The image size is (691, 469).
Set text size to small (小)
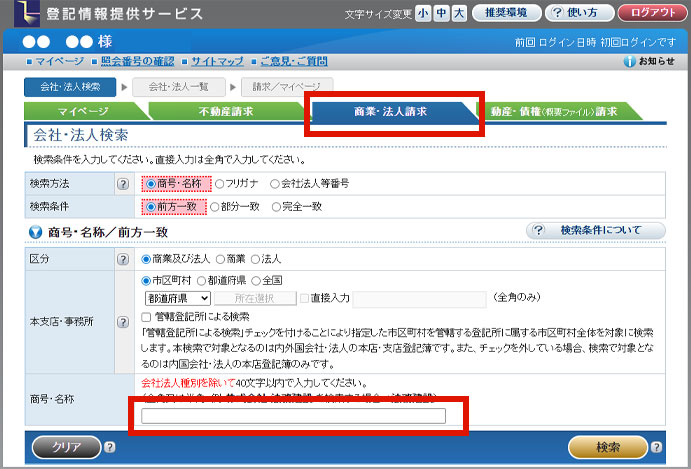(x=423, y=13)
